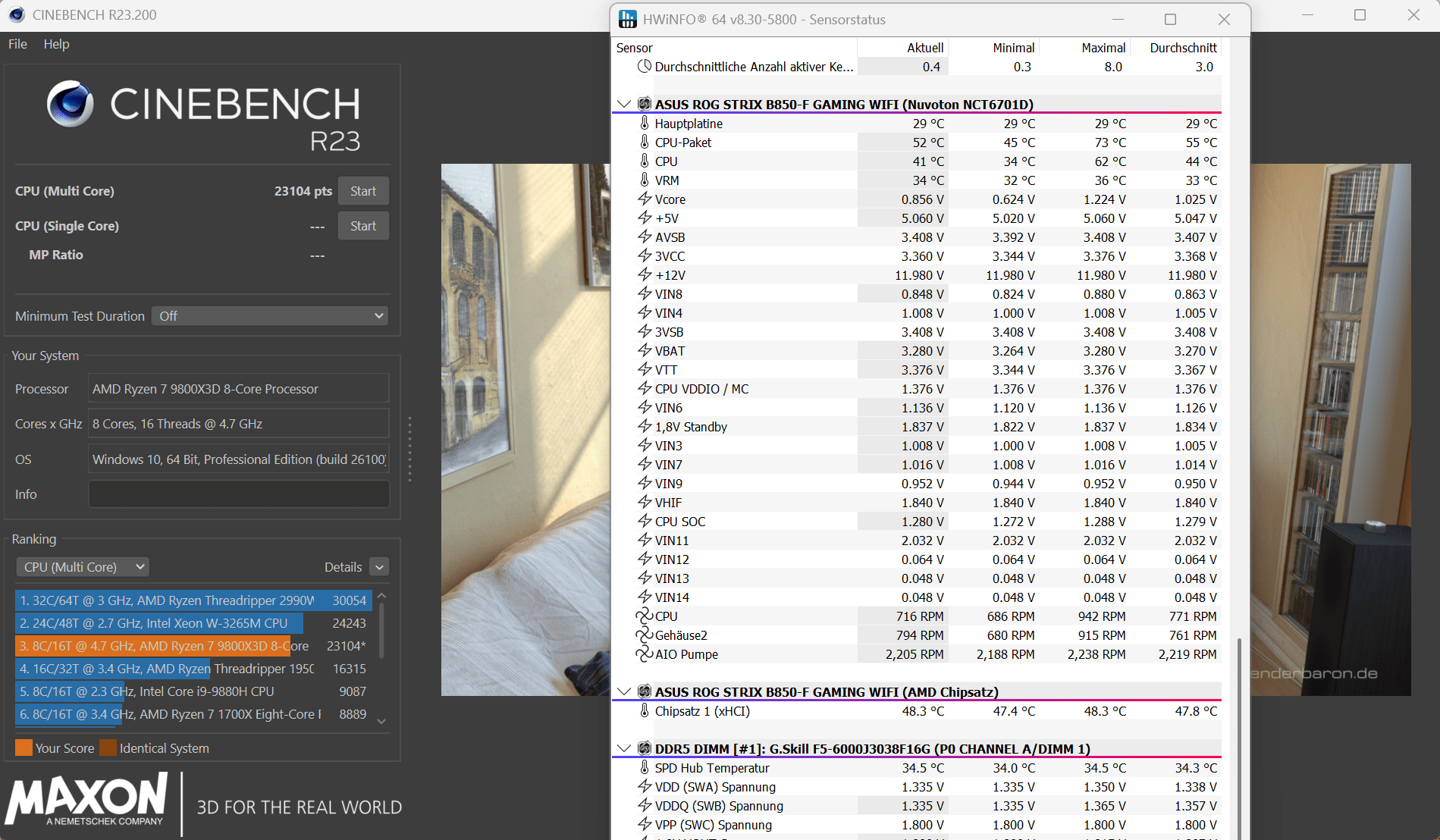This screenshot has height=840, width=1440.
Task: Click the Sensor column header in HWiNFO
Action: point(734,48)
